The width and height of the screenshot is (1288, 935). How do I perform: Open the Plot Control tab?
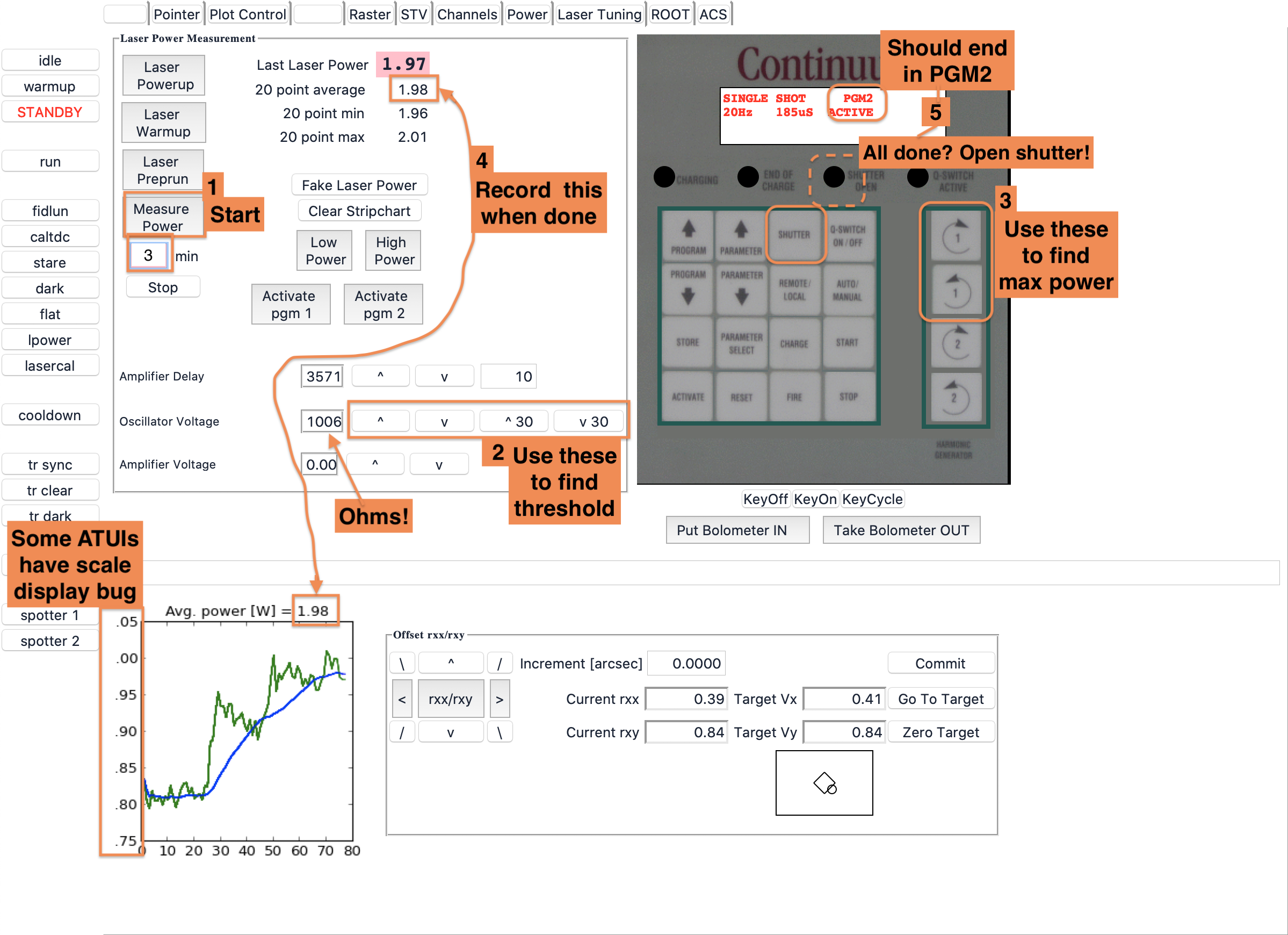[x=248, y=14]
